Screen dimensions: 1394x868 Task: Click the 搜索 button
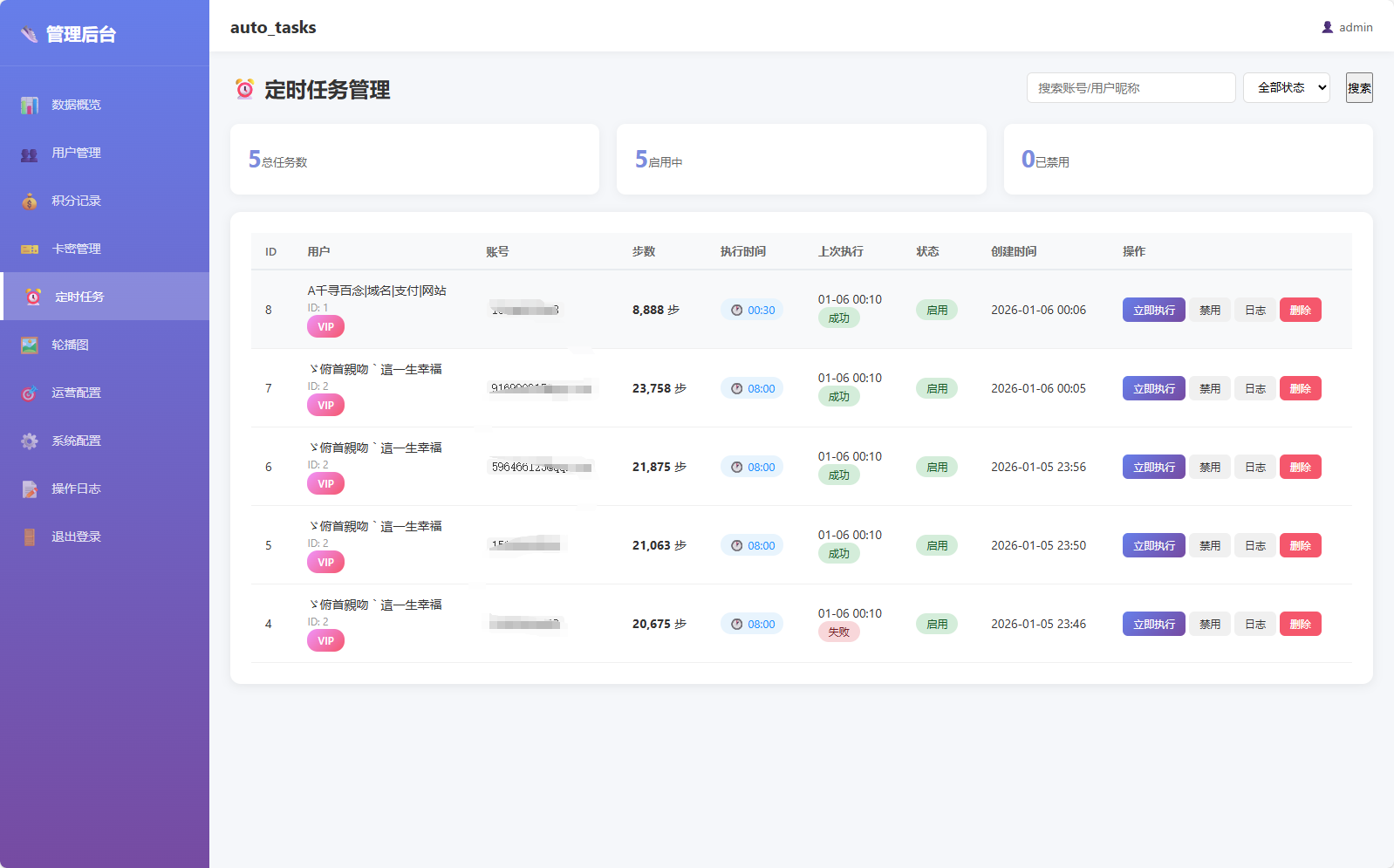click(x=1359, y=87)
